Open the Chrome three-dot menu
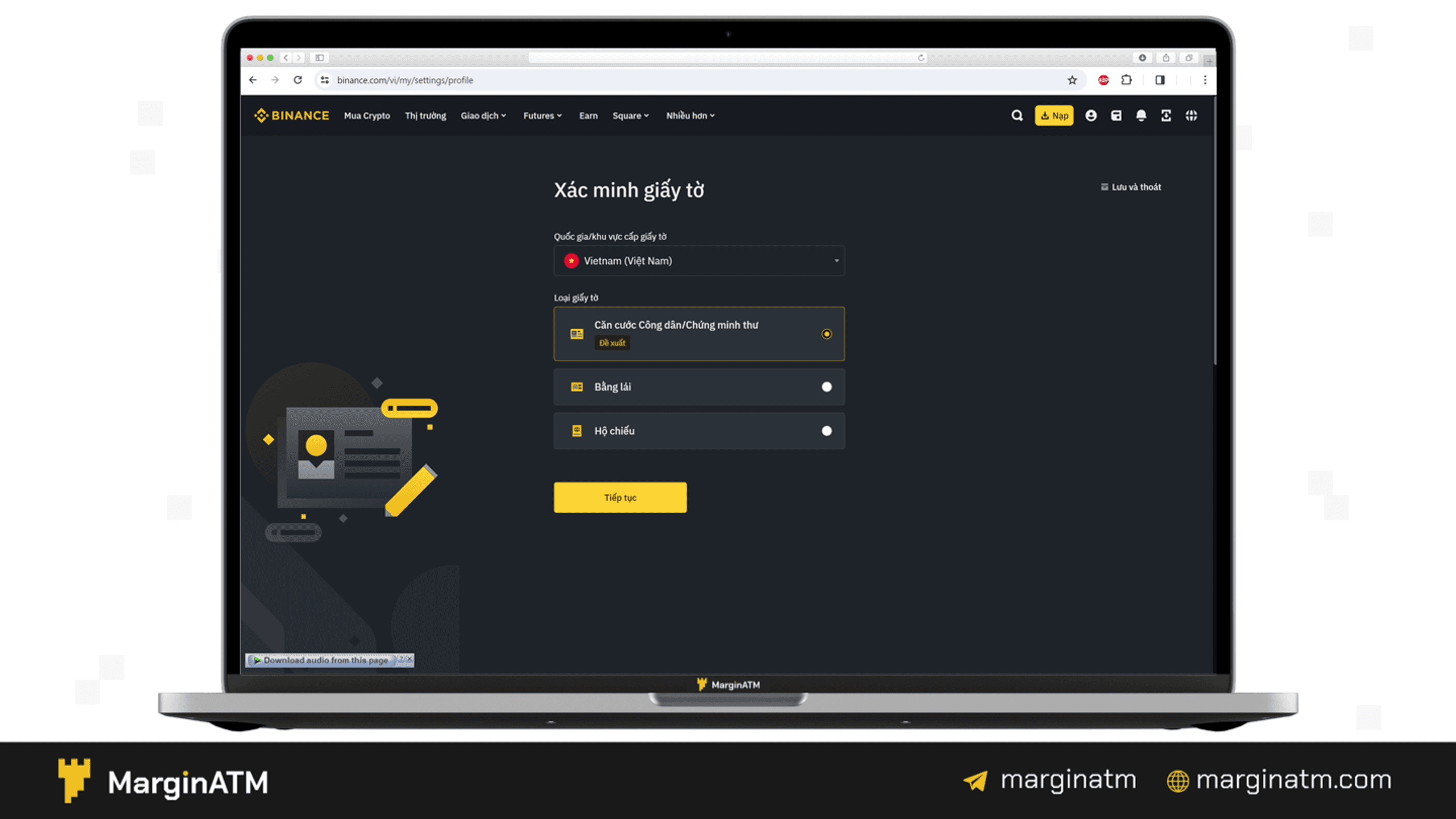 click(x=1205, y=80)
